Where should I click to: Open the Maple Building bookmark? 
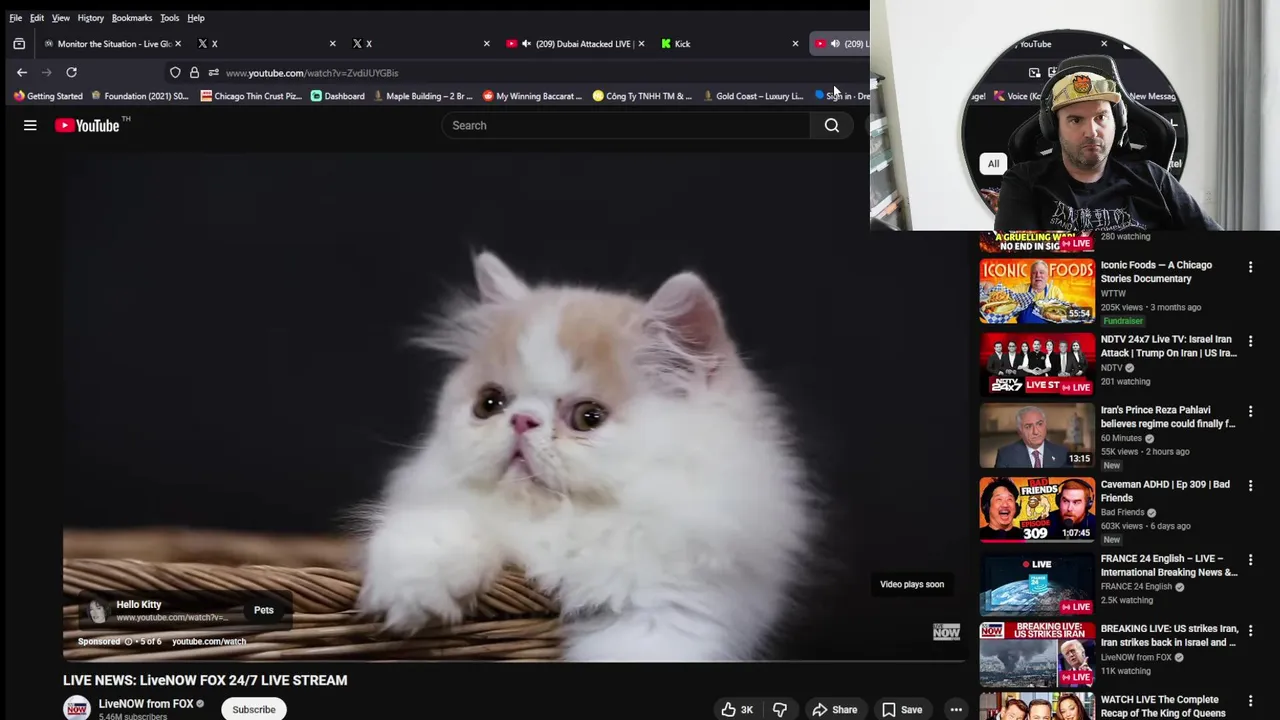[x=422, y=96]
